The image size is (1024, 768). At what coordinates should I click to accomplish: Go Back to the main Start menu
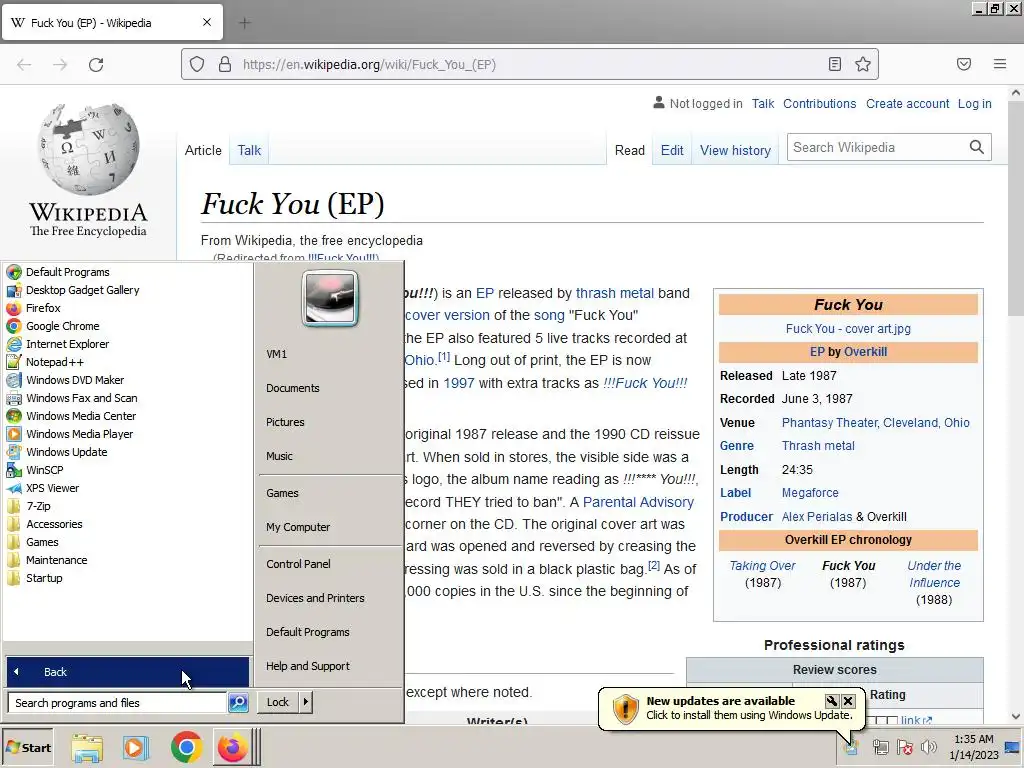pyautogui.click(x=127, y=672)
